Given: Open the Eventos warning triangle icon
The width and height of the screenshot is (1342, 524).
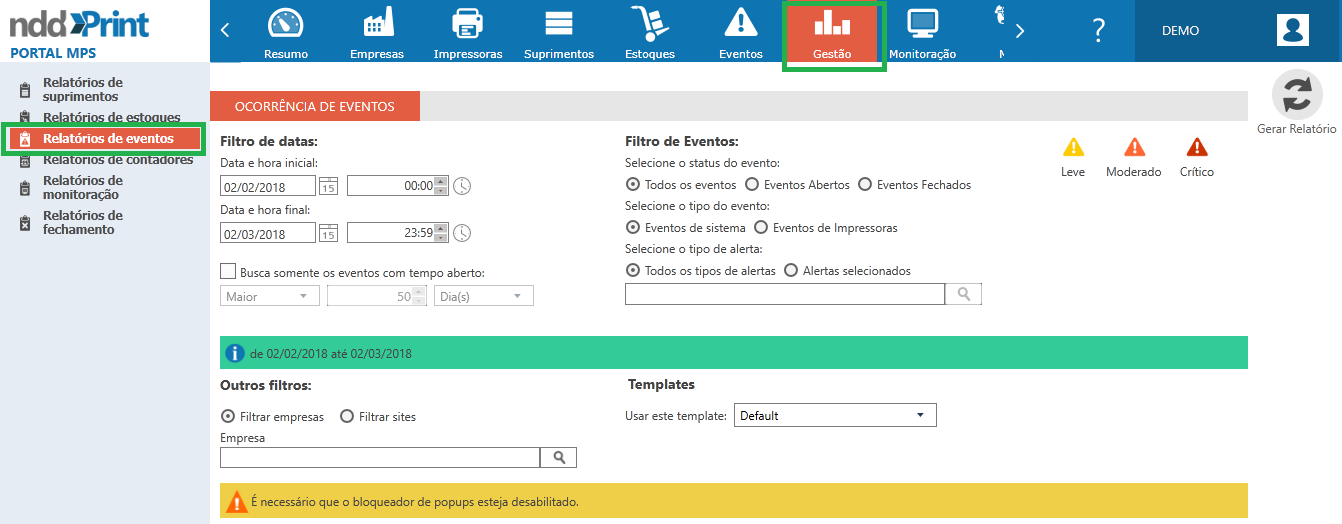Looking at the screenshot, I should [x=741, y=23].
